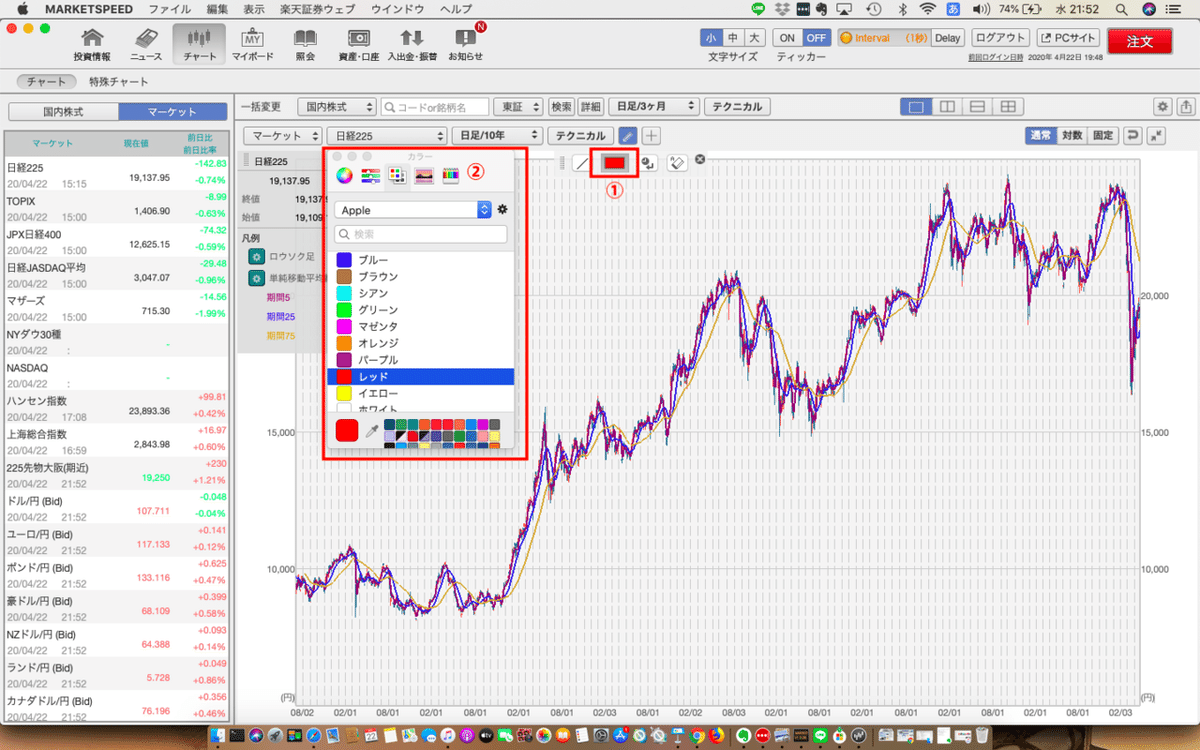
Task: Select the two-column chart layout
Action: point(947,106)
